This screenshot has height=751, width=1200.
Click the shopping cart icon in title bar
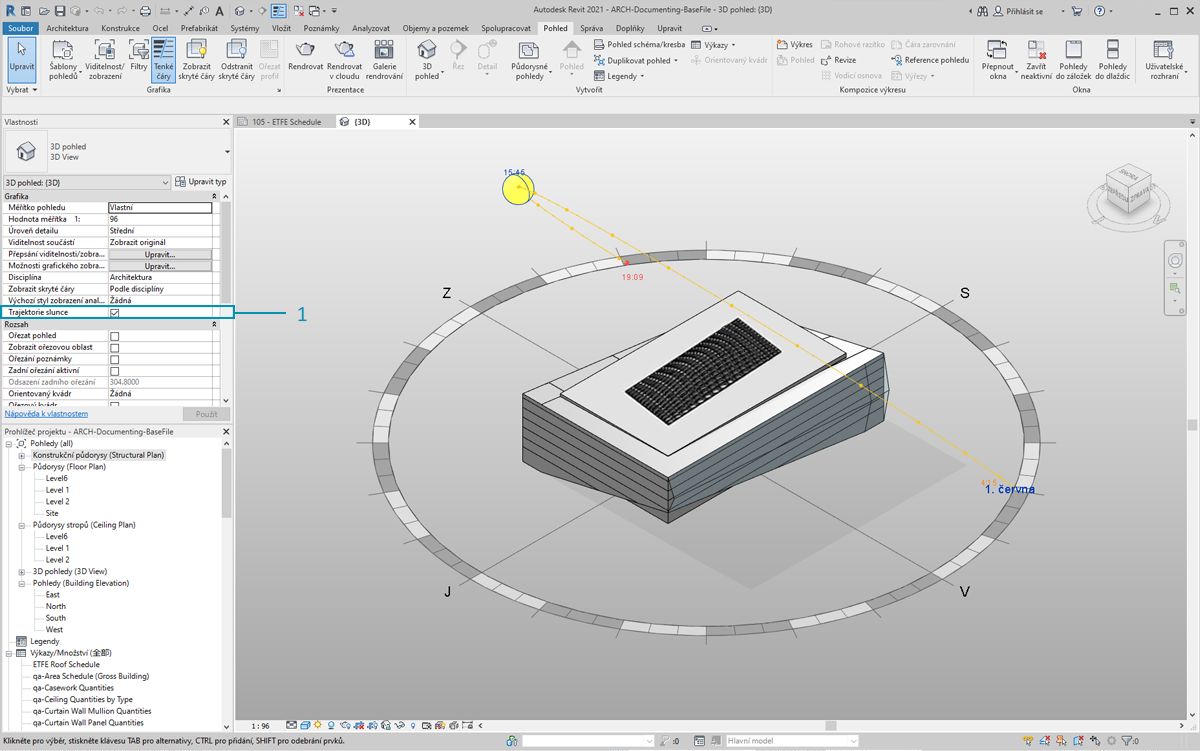coord(1076,11)
